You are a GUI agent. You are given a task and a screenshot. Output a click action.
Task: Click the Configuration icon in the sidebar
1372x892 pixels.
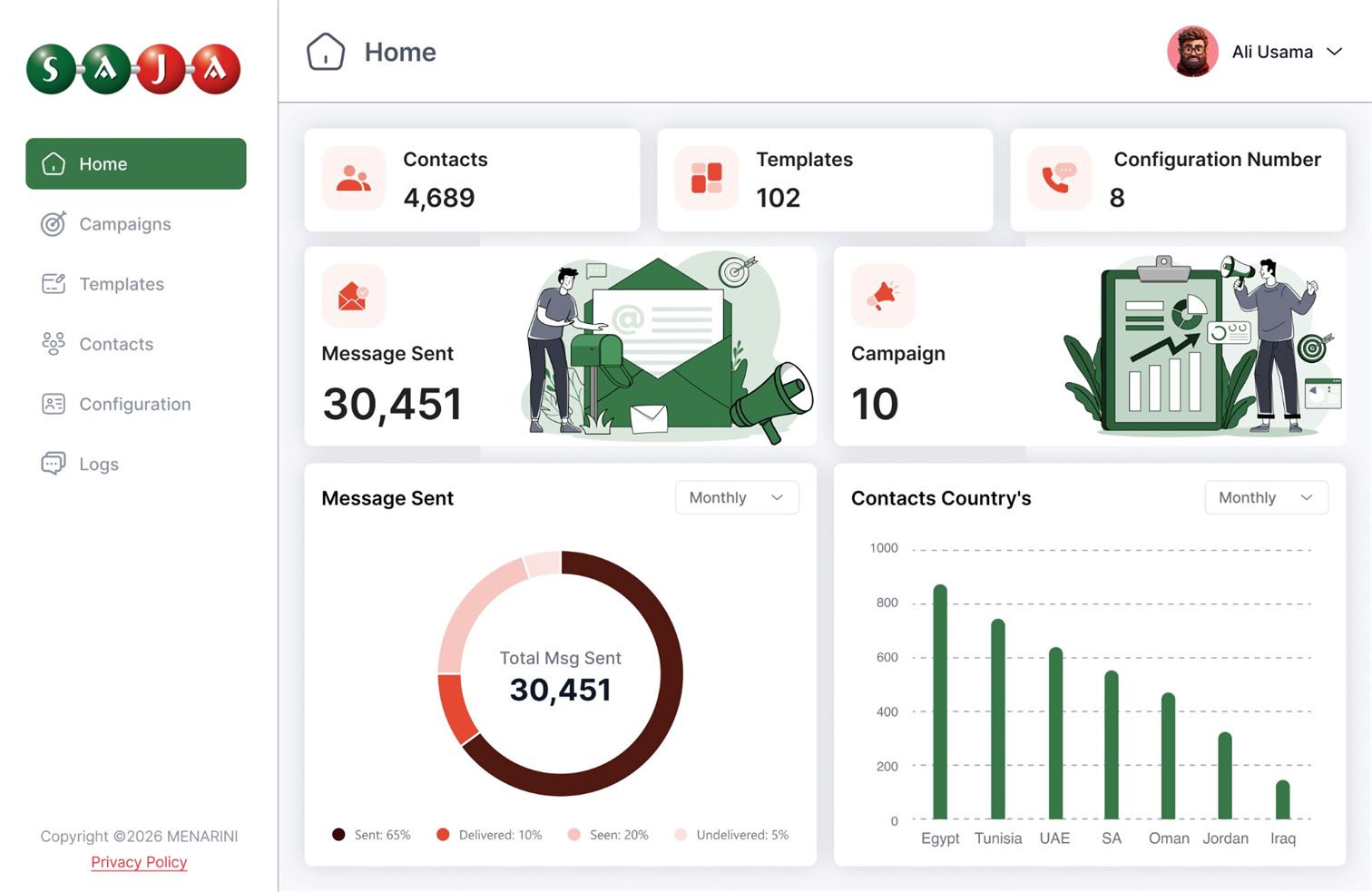coord(54,404)
